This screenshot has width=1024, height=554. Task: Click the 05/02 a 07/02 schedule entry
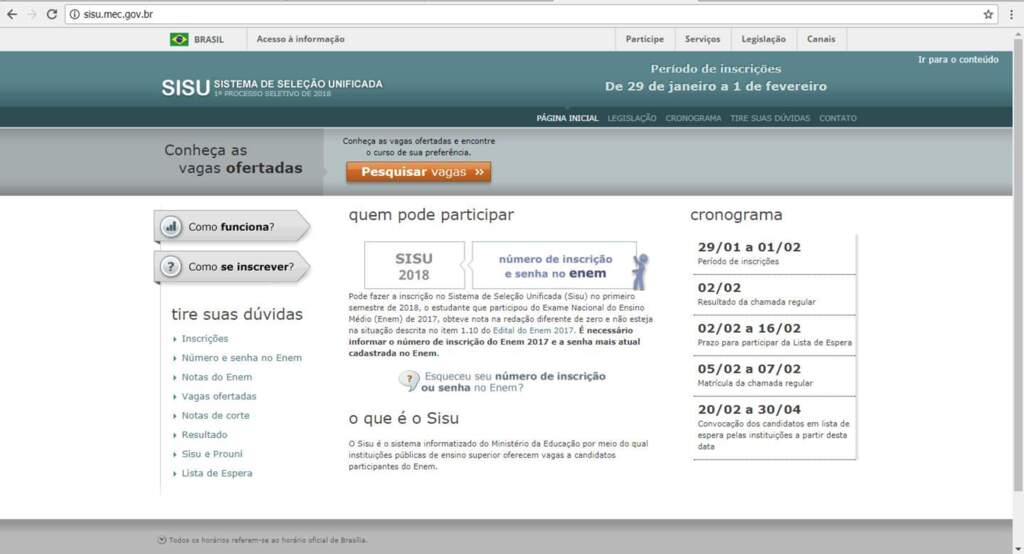[x=775, y=376]
